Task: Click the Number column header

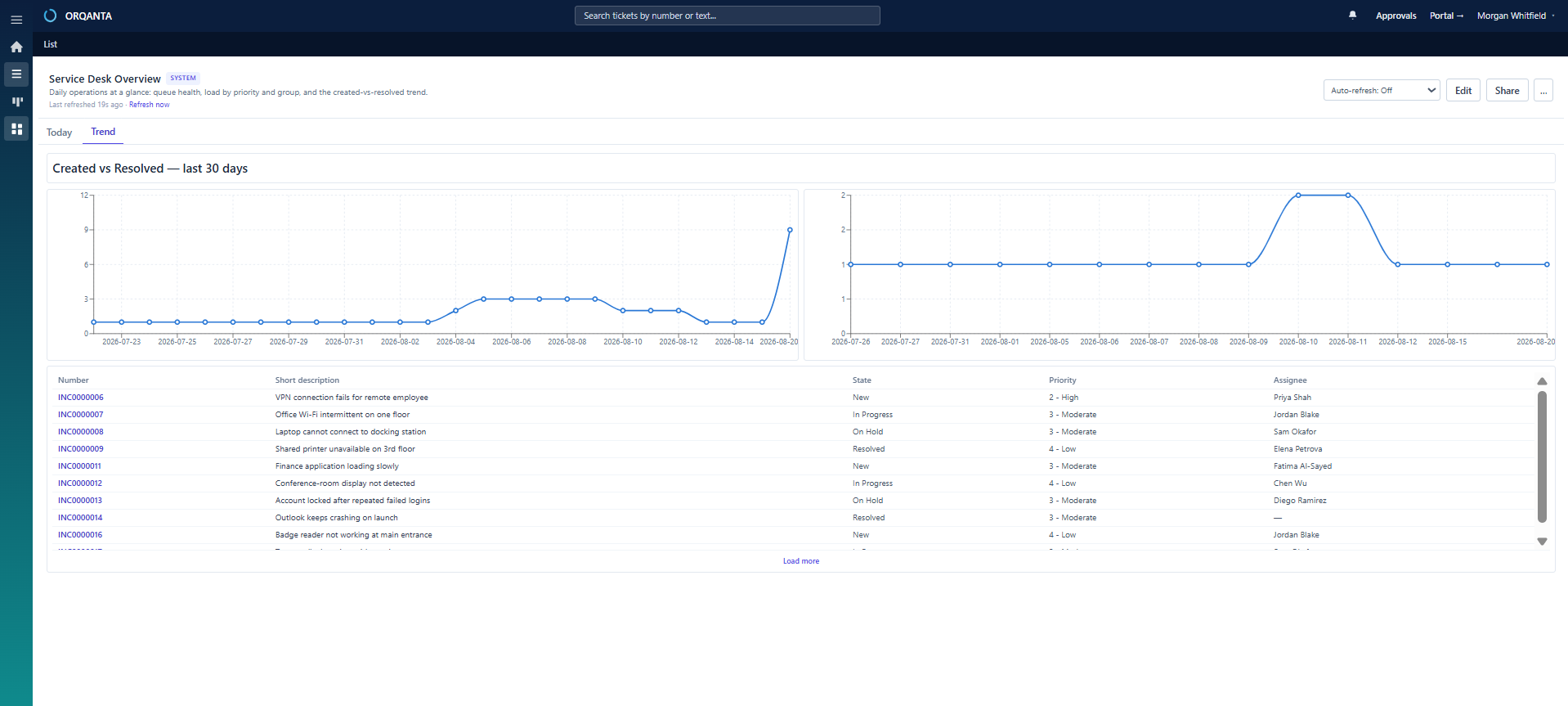Action: [x=74, y=380]
